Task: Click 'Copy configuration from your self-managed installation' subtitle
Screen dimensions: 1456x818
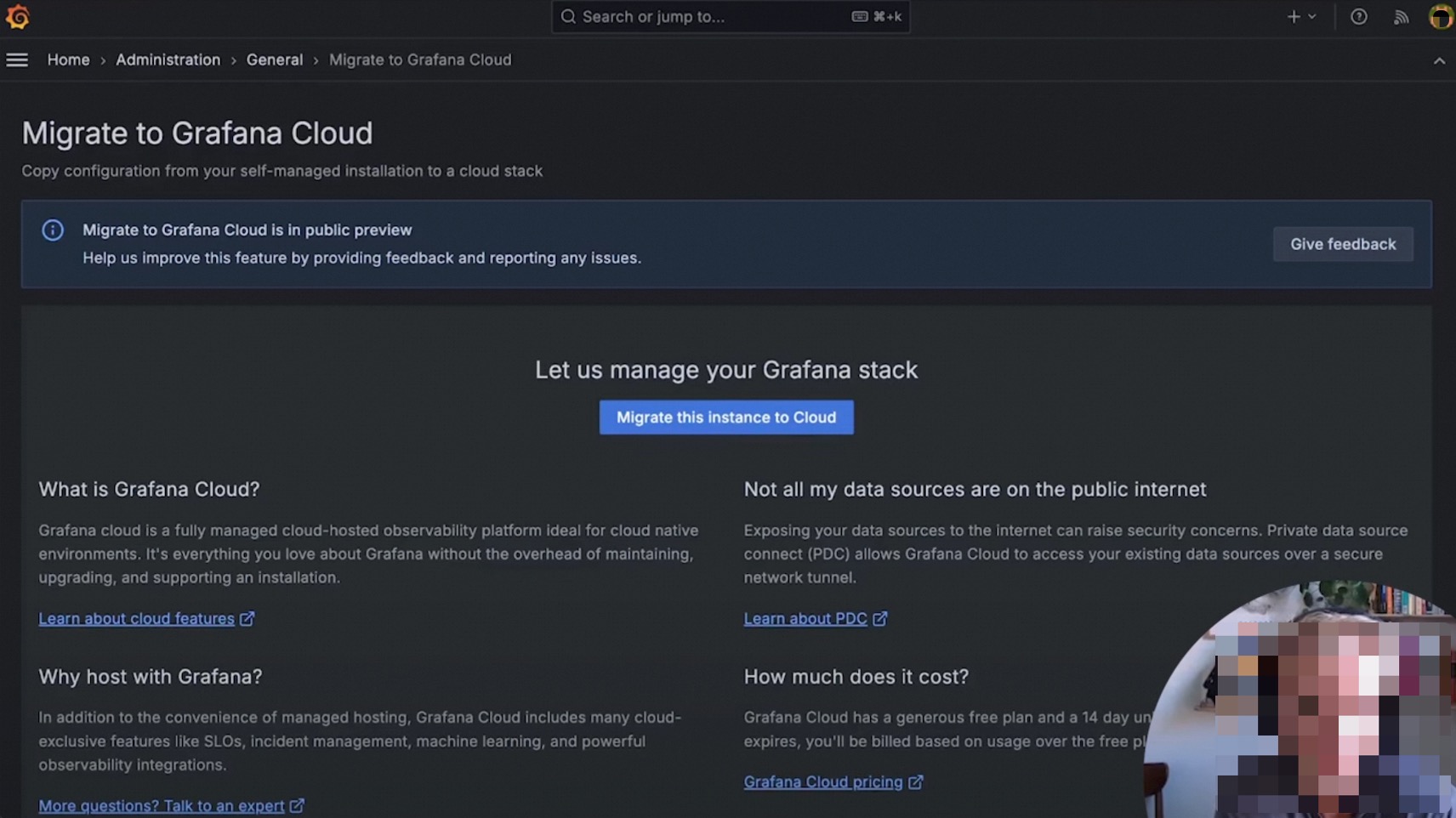Action: [x=282, y=171]
